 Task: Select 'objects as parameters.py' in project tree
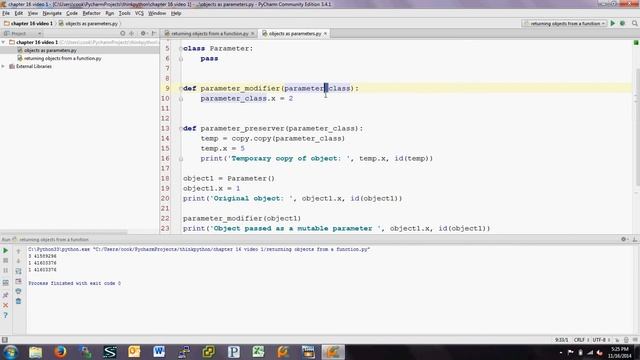(50, 50)
